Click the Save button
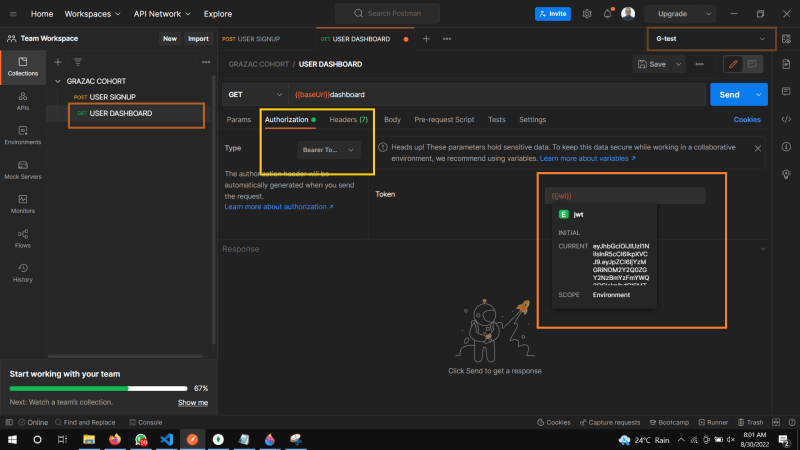 coord(652,64)
